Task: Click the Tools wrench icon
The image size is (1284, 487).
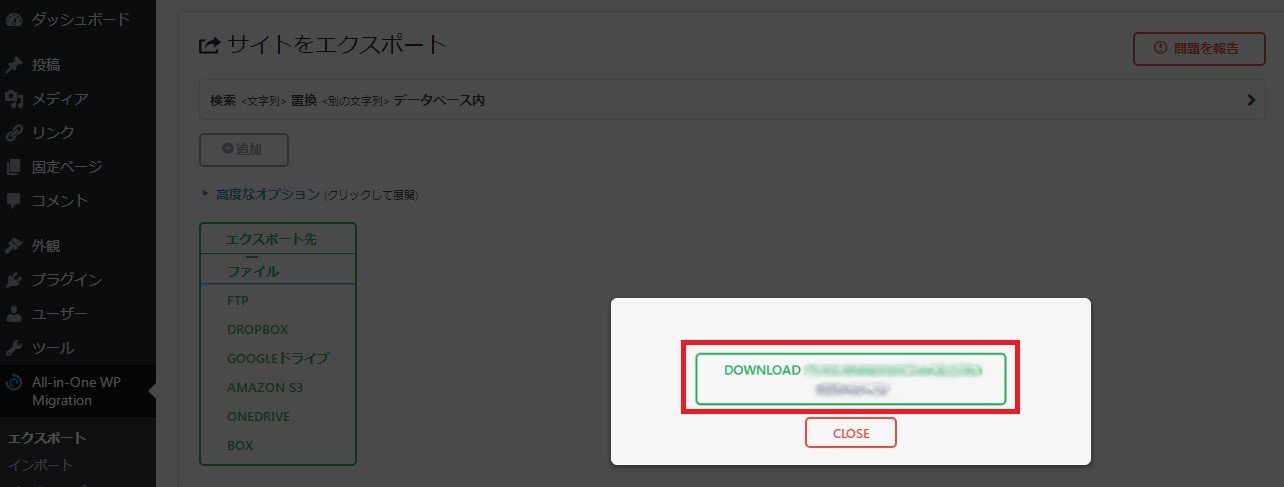Action: (x=14, y=348)
